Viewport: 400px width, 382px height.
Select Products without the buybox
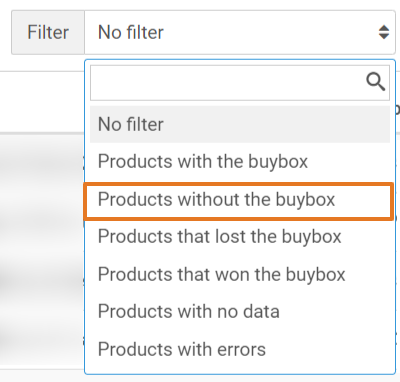[239, 201]
